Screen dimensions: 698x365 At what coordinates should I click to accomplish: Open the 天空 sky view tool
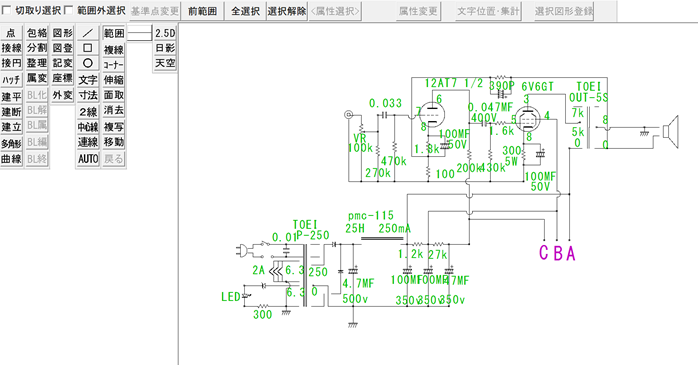[165, 63]
